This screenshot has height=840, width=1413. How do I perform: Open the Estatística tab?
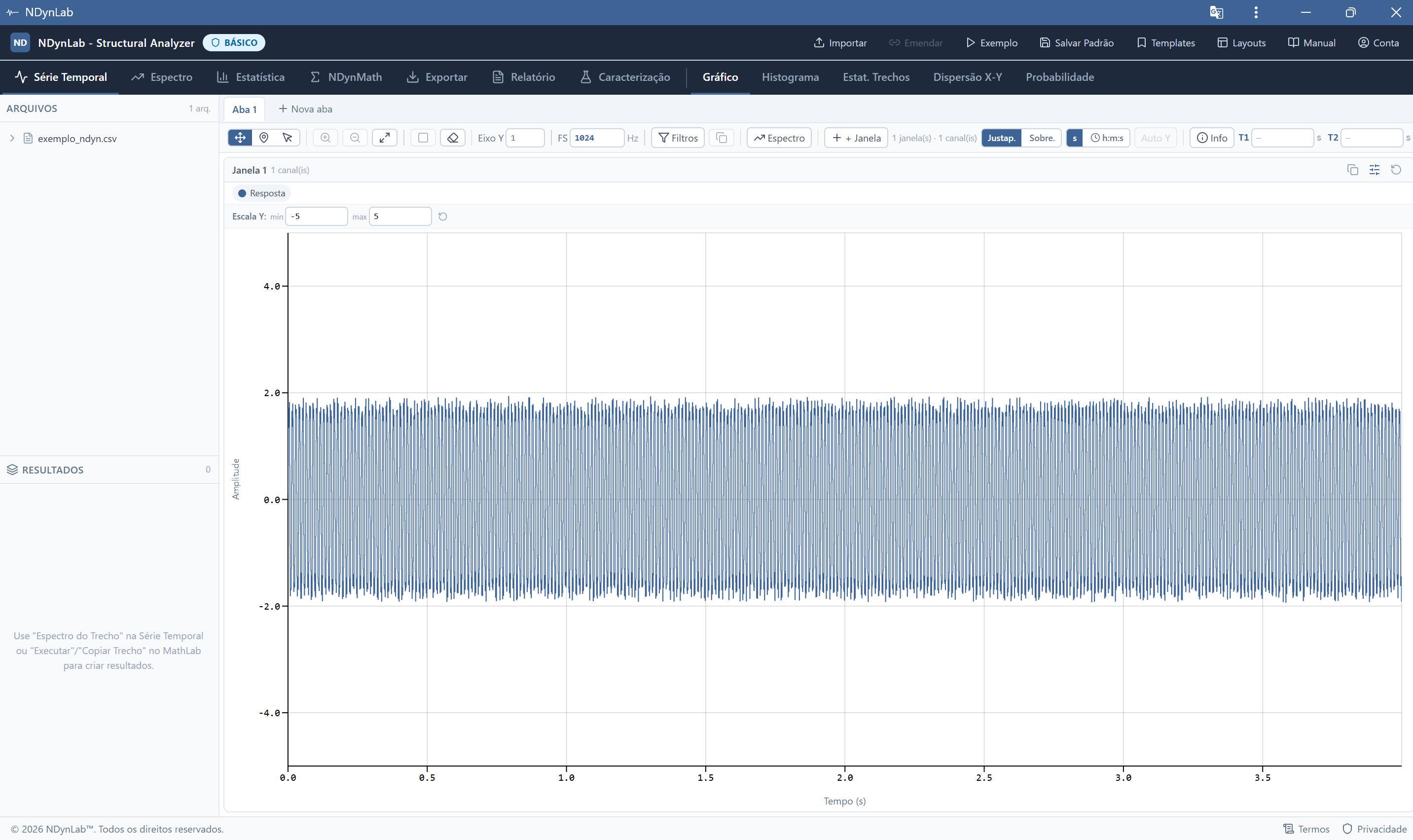click(251, 77)
